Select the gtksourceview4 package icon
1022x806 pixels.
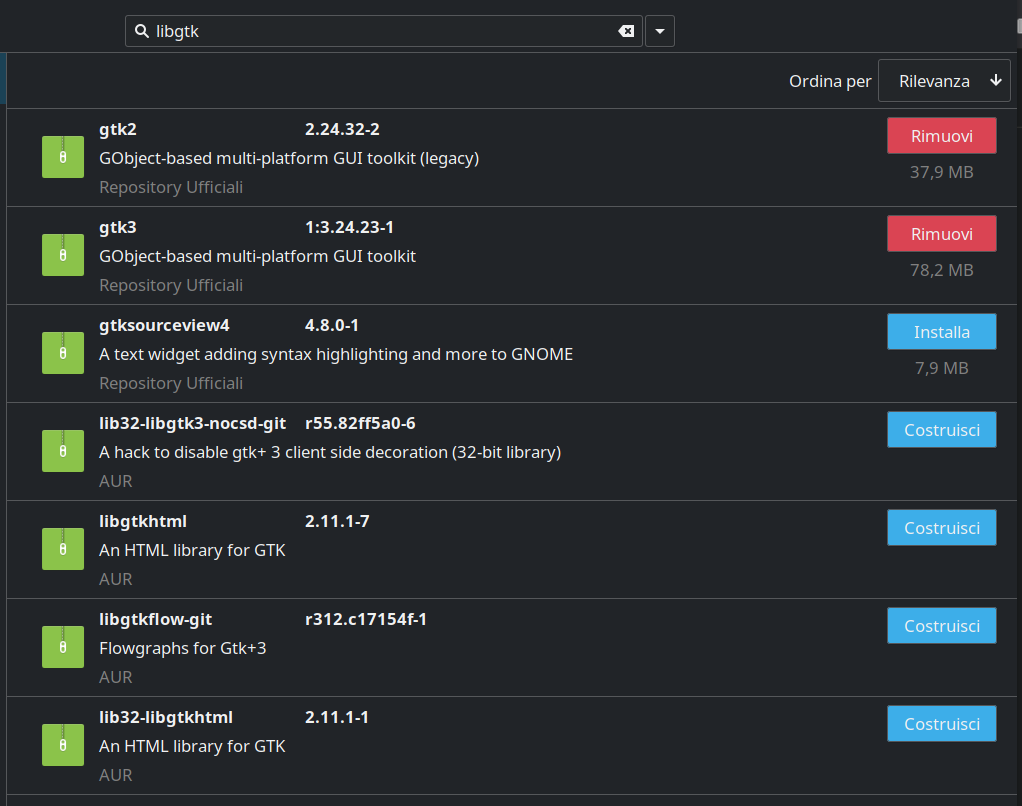[x=63, y=353]
